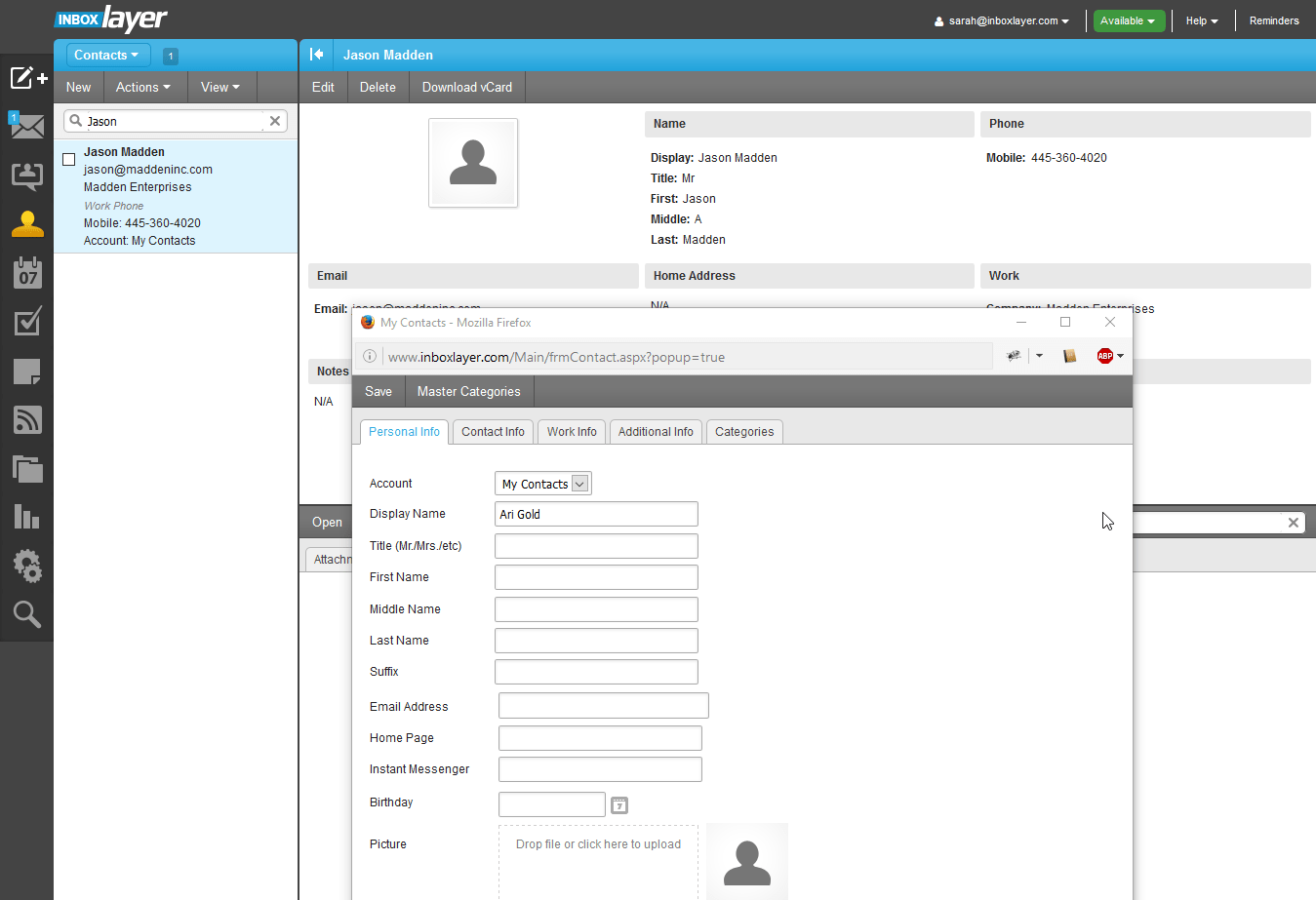
Task: Open the Chat conversations panel
Action: 26,176
